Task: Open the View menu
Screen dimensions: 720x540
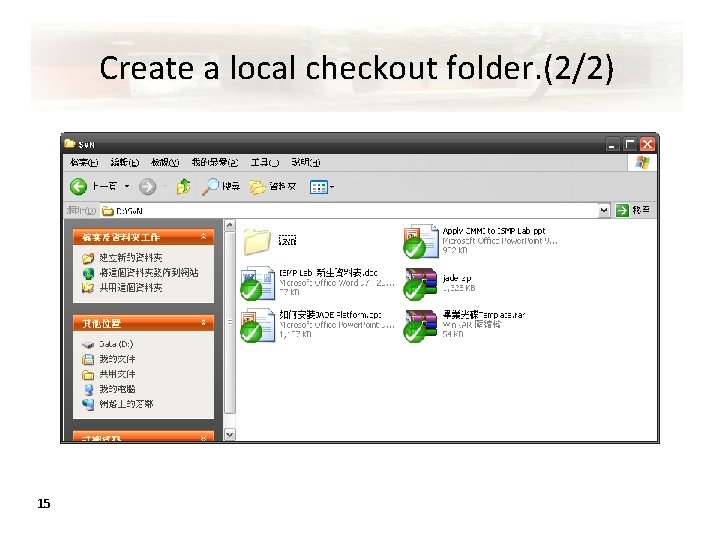Action: pyautogui.click(x=165, y=162)
